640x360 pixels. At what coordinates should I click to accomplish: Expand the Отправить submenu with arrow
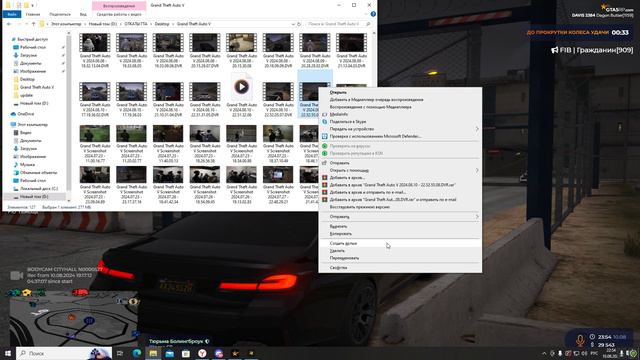tap(400, 217)
